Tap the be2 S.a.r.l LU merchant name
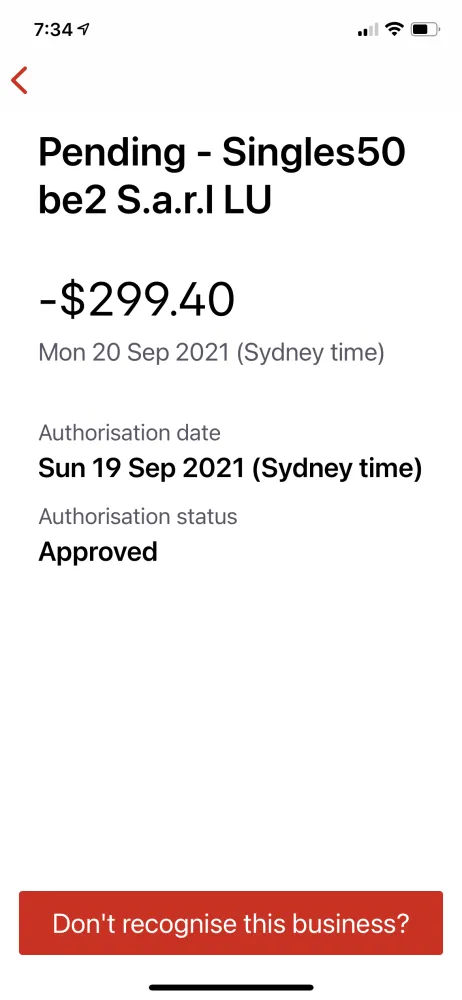Viewport: 462px width, 1000px height. [155, 201]
